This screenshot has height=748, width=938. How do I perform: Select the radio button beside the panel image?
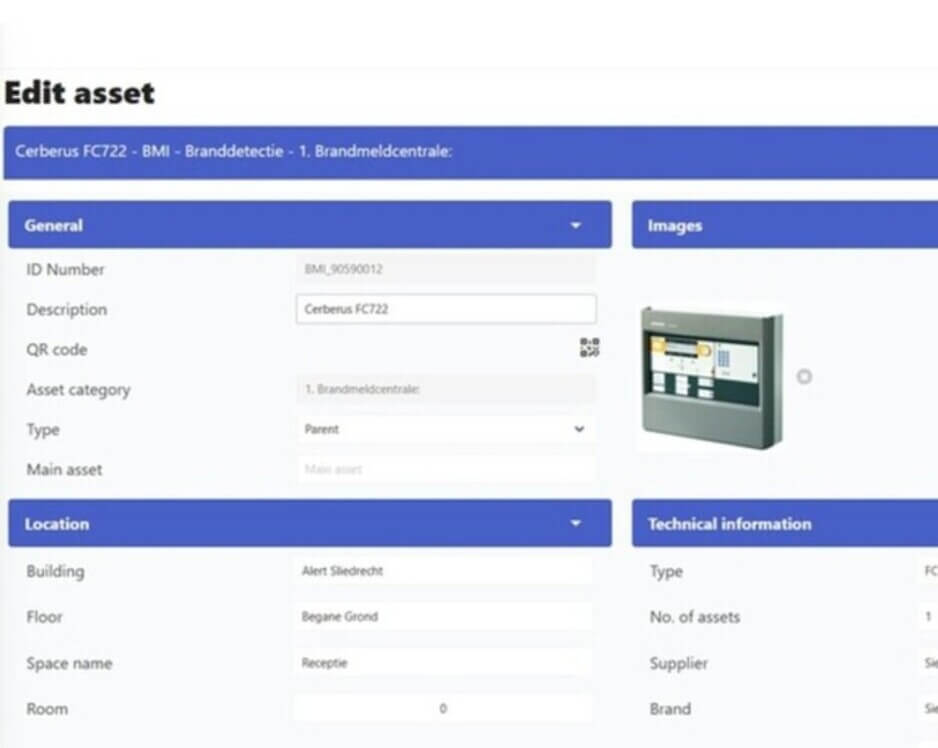(803, 376)
